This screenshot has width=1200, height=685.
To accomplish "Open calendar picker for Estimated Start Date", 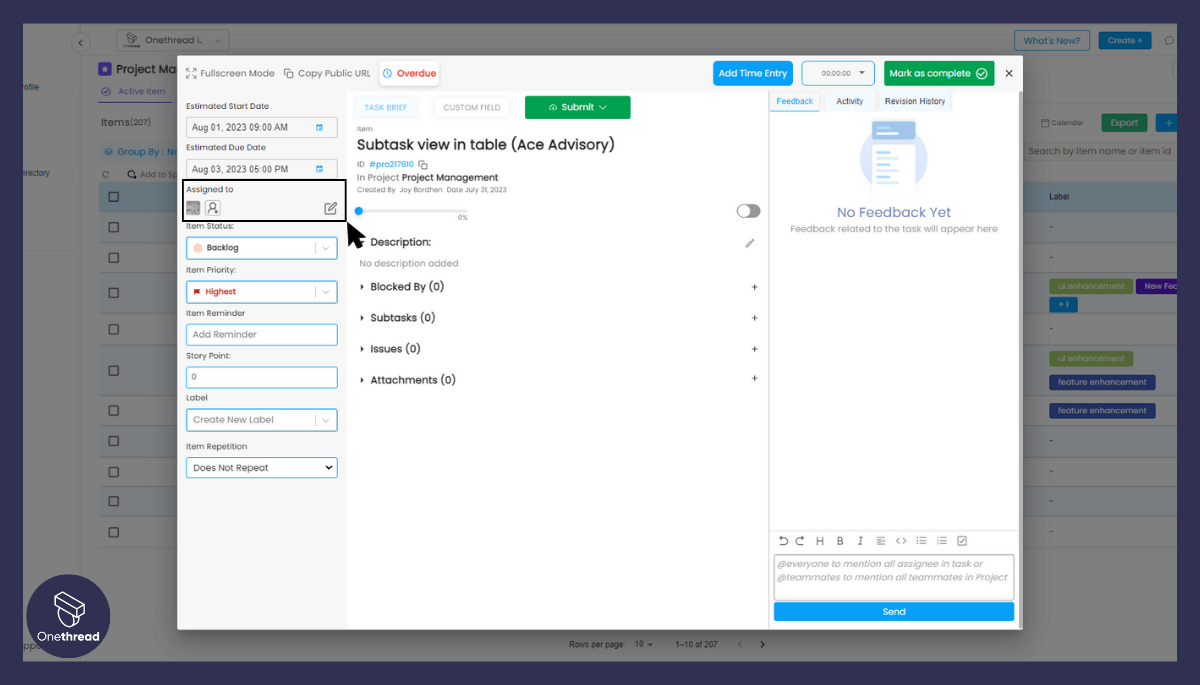I will coord(320,128).
